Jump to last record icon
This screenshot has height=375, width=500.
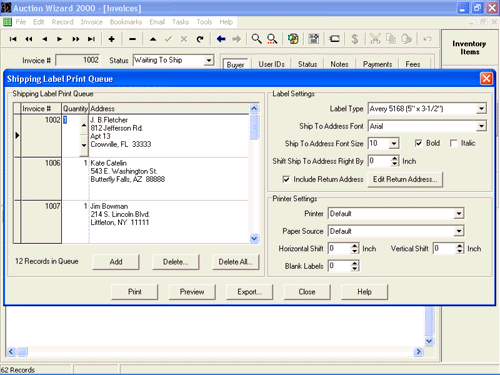91,39
